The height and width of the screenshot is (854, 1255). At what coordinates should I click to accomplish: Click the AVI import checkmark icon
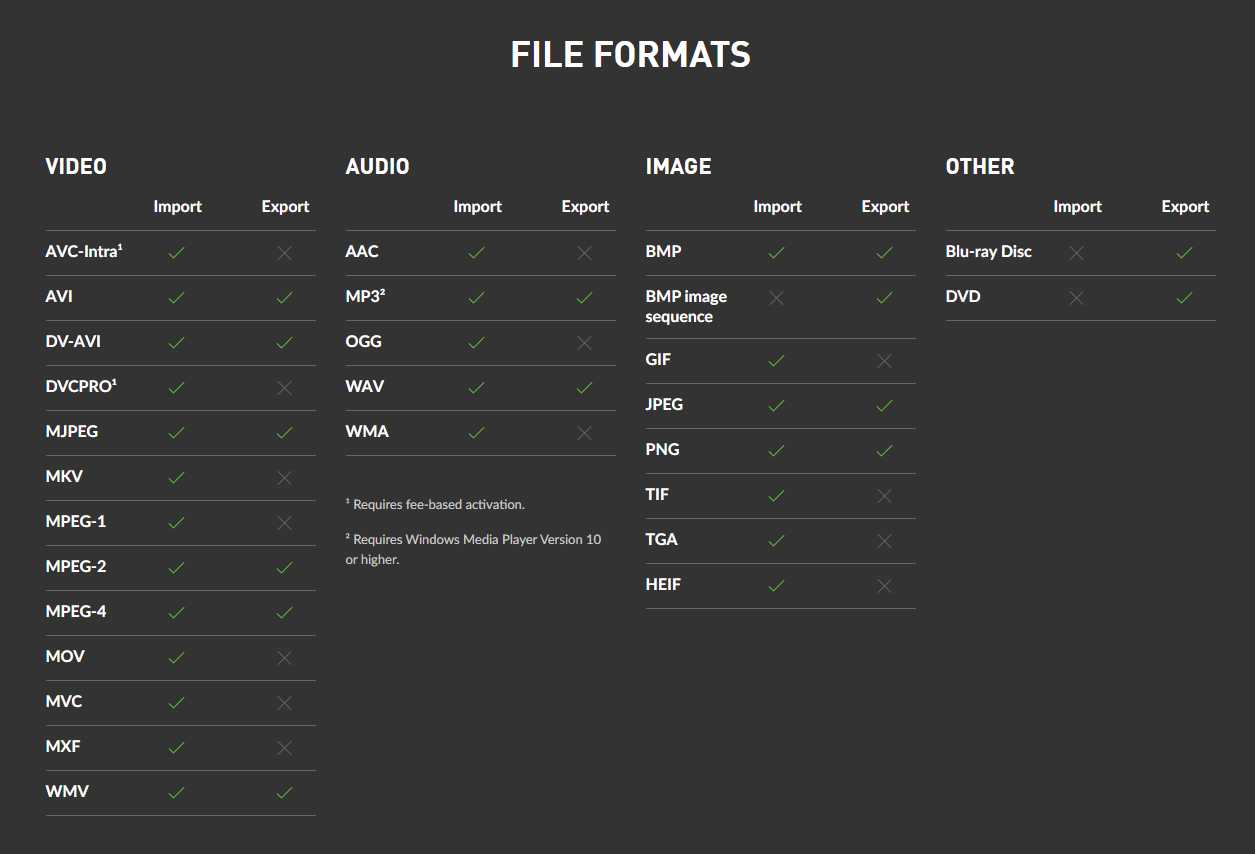[x=177, y=298]
